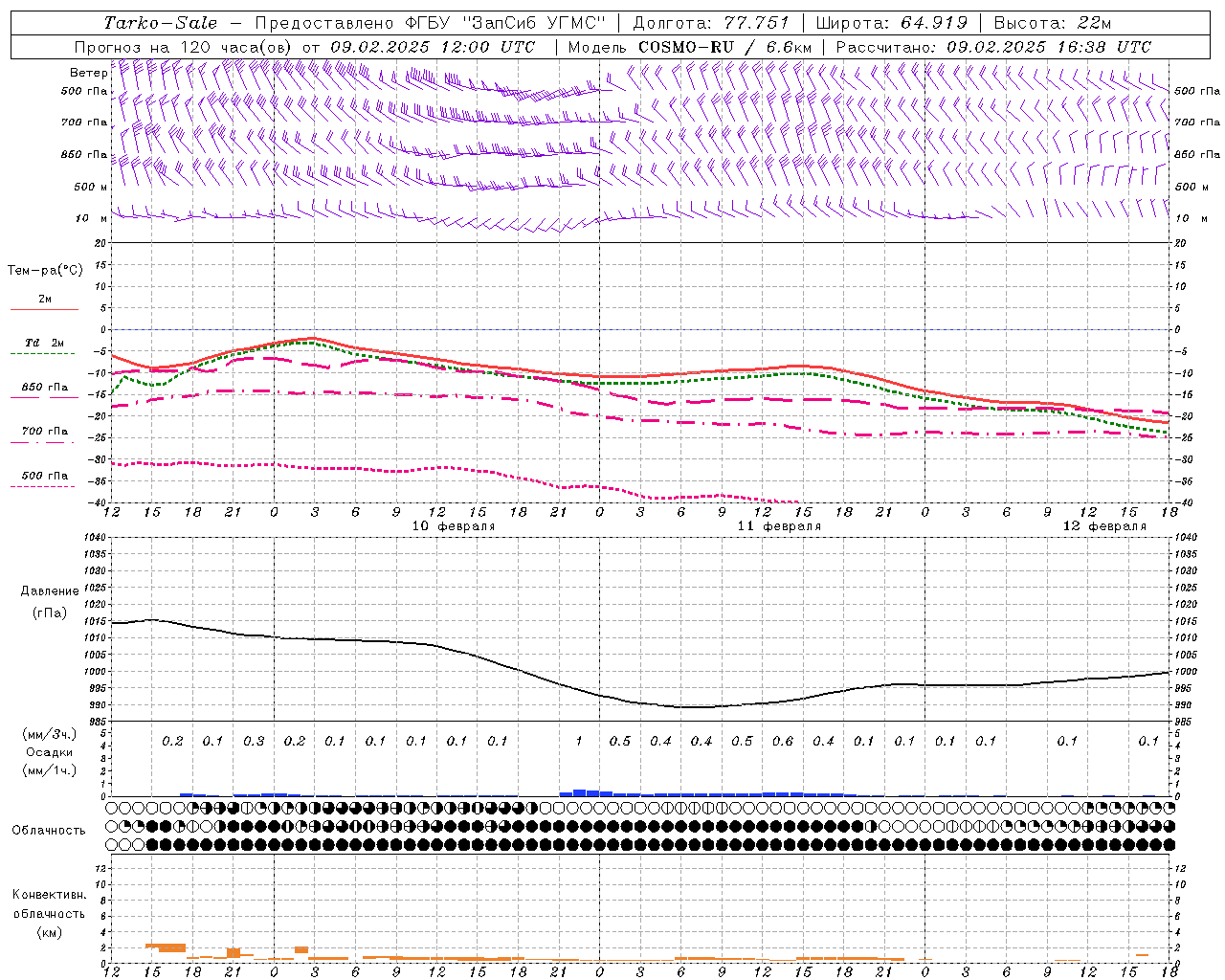Click the computed timestamp 09.02.2025 16:38 UTC
1225x980 pixels.
(x=1049, y=46)
